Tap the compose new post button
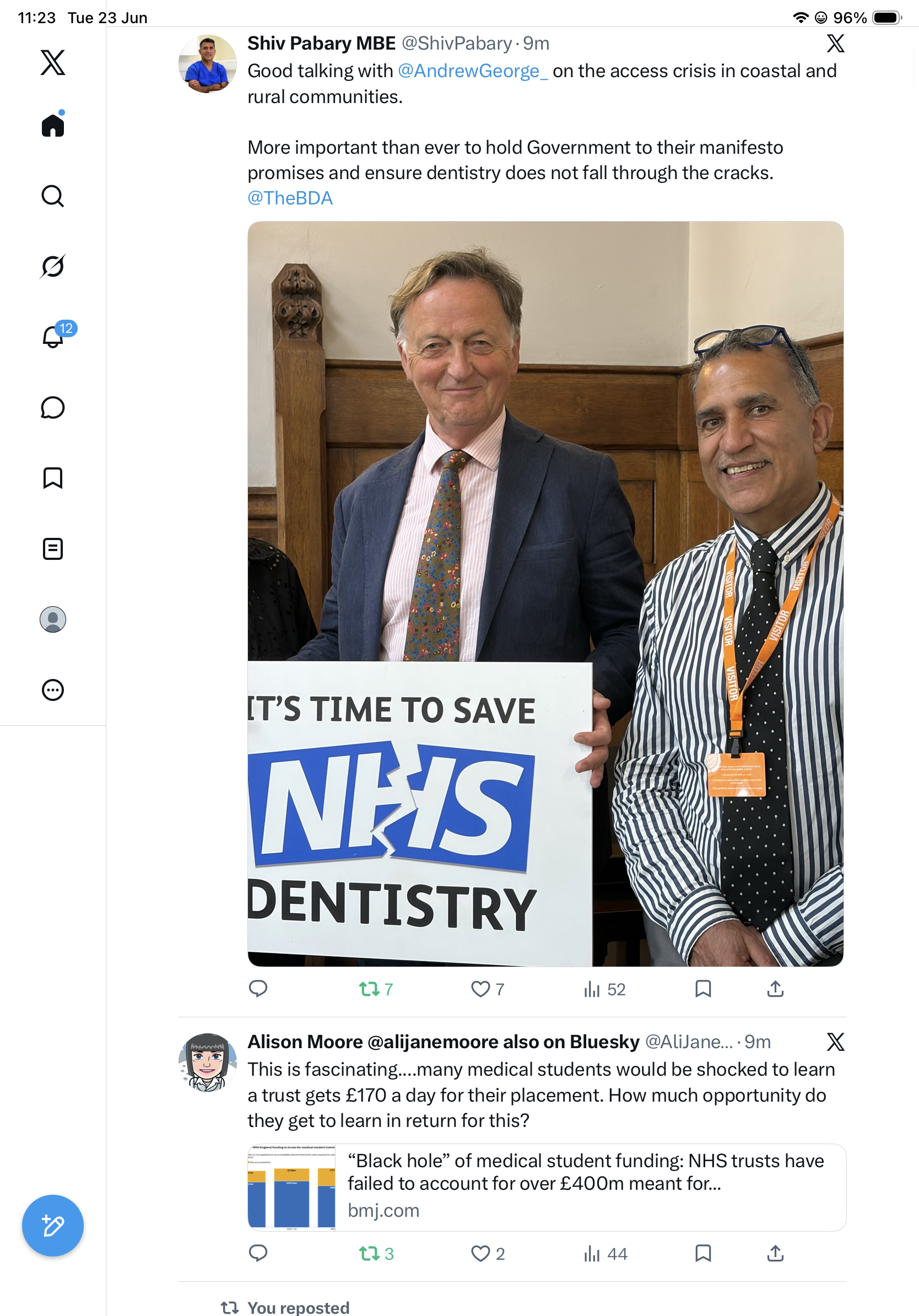This screenshot has width=919, height=1316. pyautogui.click(x=53, y=1226)
